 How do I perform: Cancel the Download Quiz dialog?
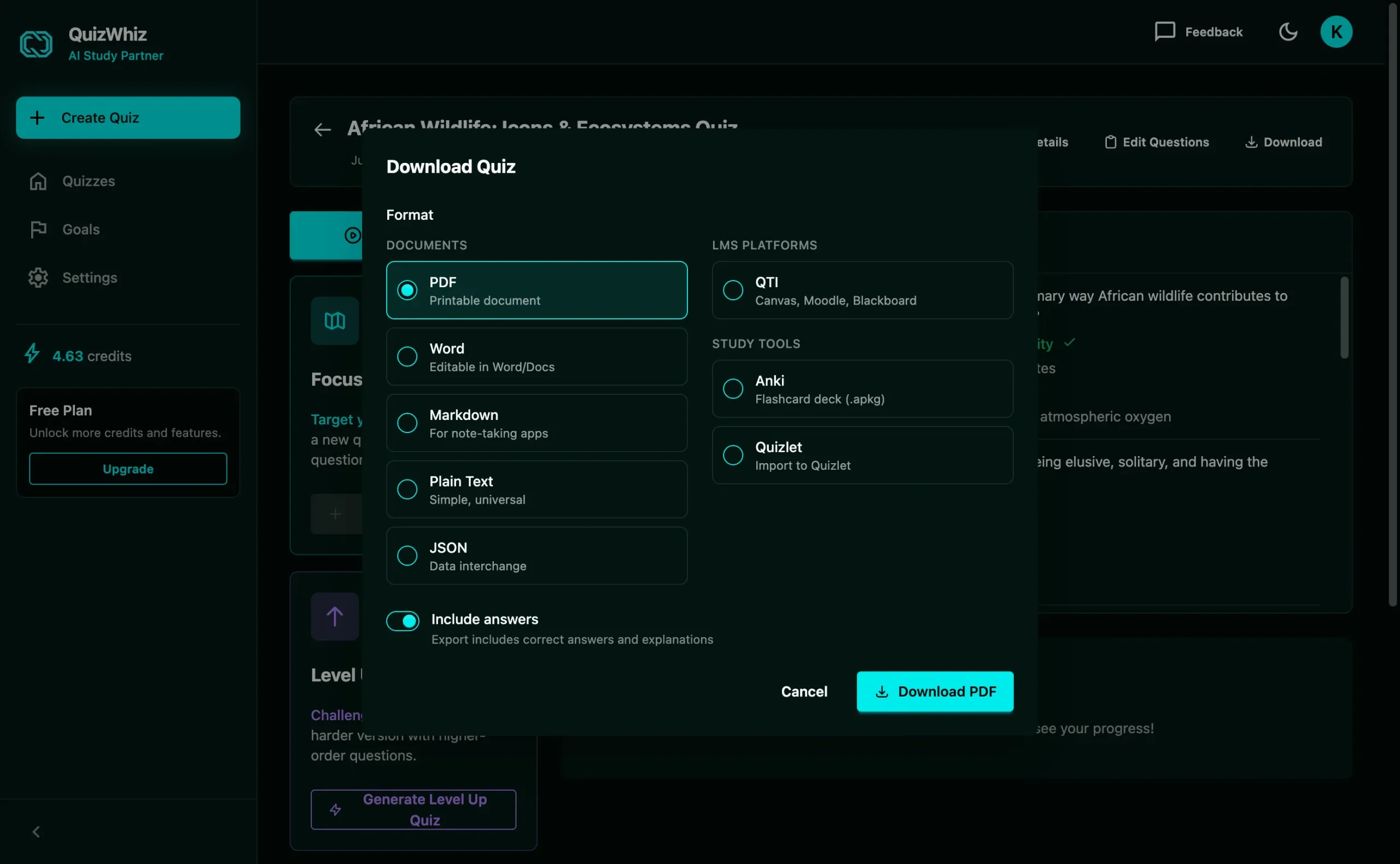click(804, 691)
